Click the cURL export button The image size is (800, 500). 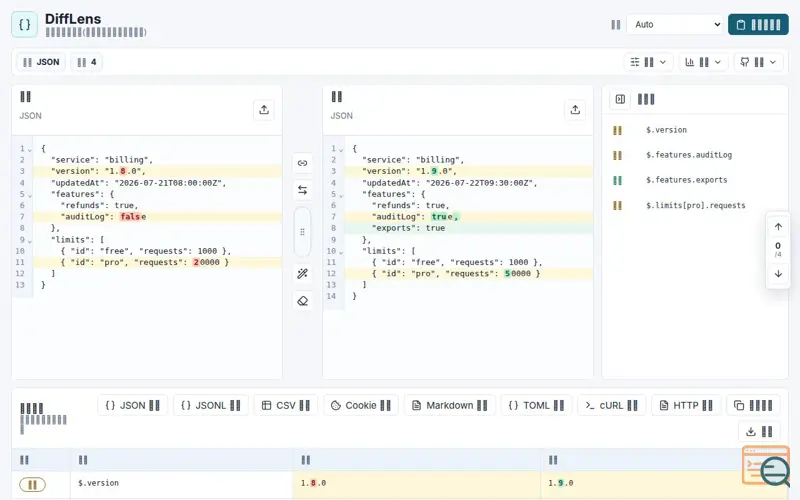click(611, 405)
